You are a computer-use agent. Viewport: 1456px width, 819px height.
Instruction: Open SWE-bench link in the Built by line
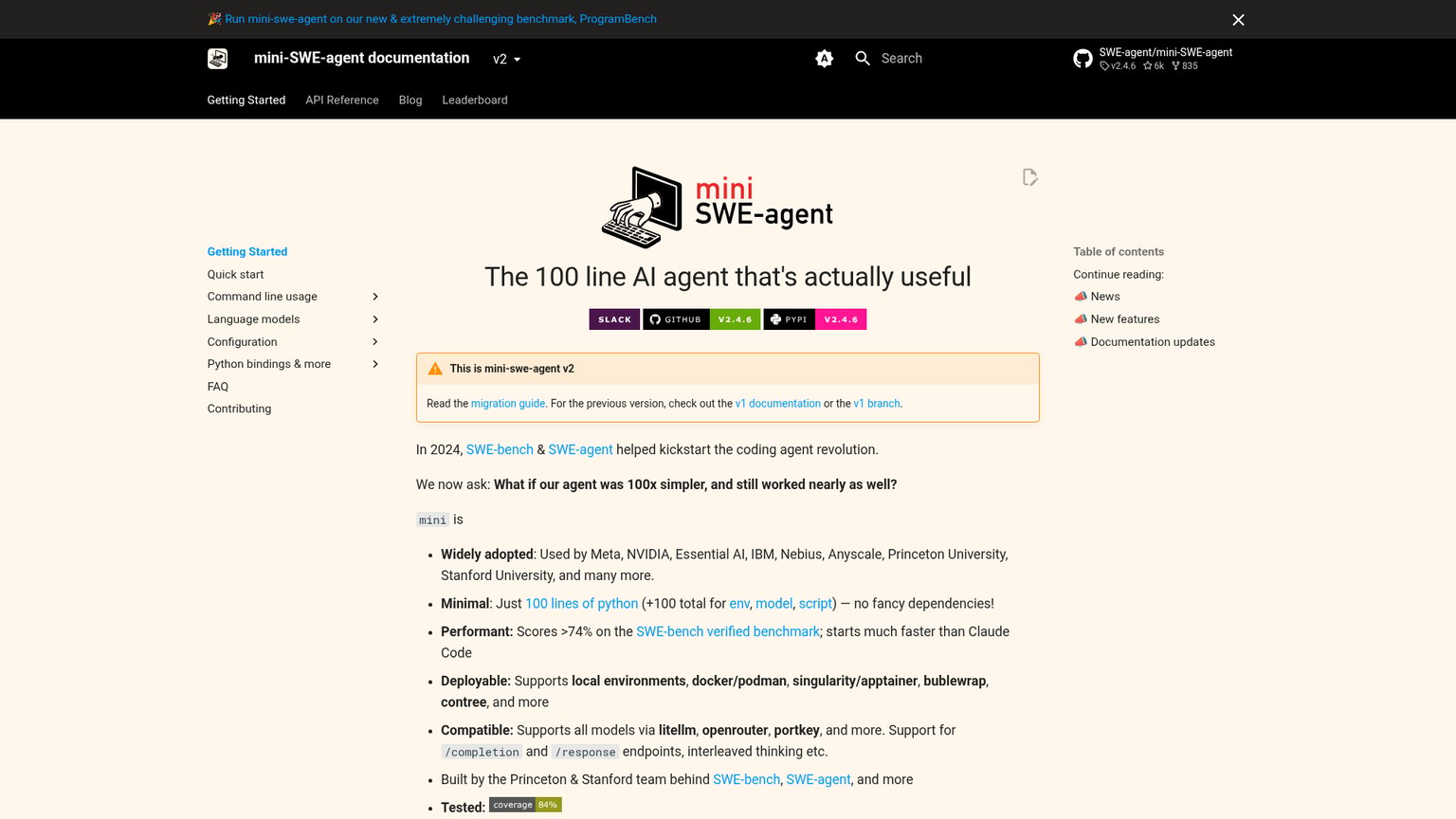pyautogui.click(x=746, y=779)
